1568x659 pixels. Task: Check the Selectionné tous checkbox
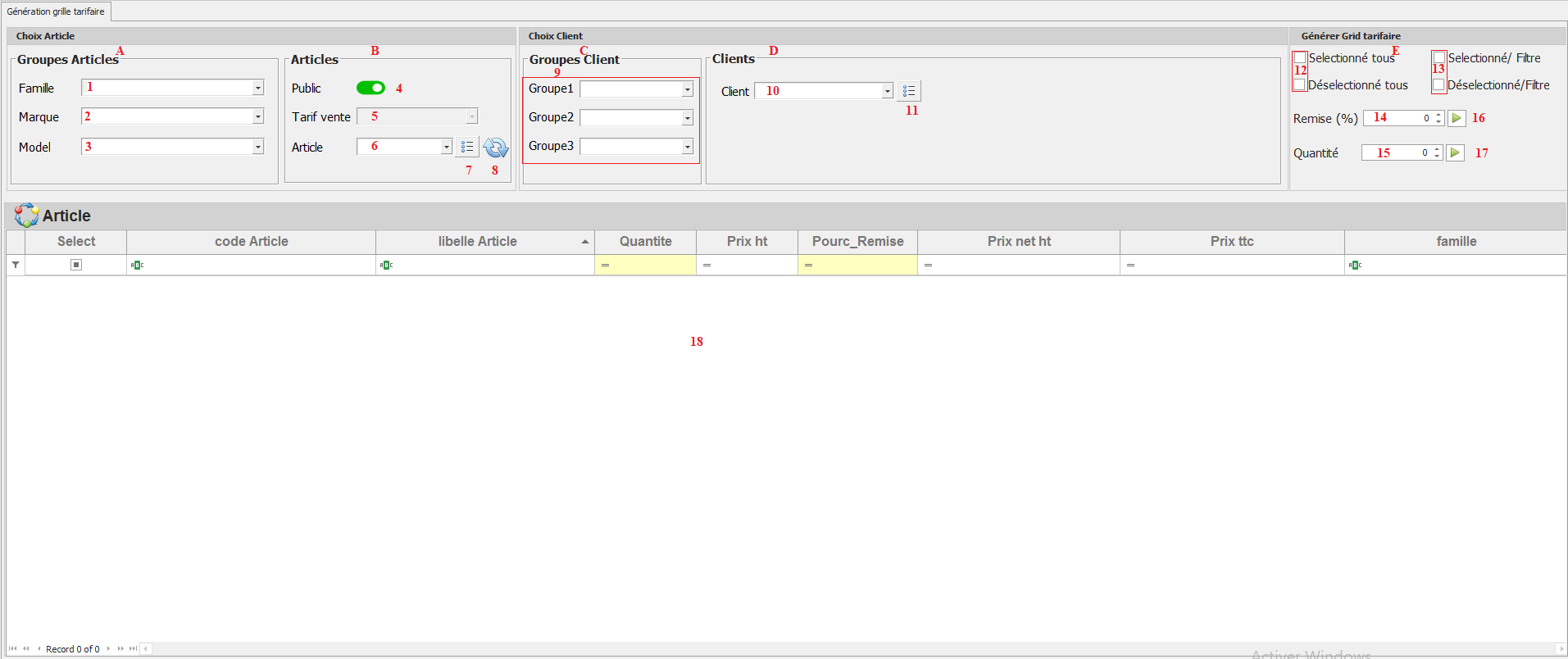click(x=1300, y=58)
